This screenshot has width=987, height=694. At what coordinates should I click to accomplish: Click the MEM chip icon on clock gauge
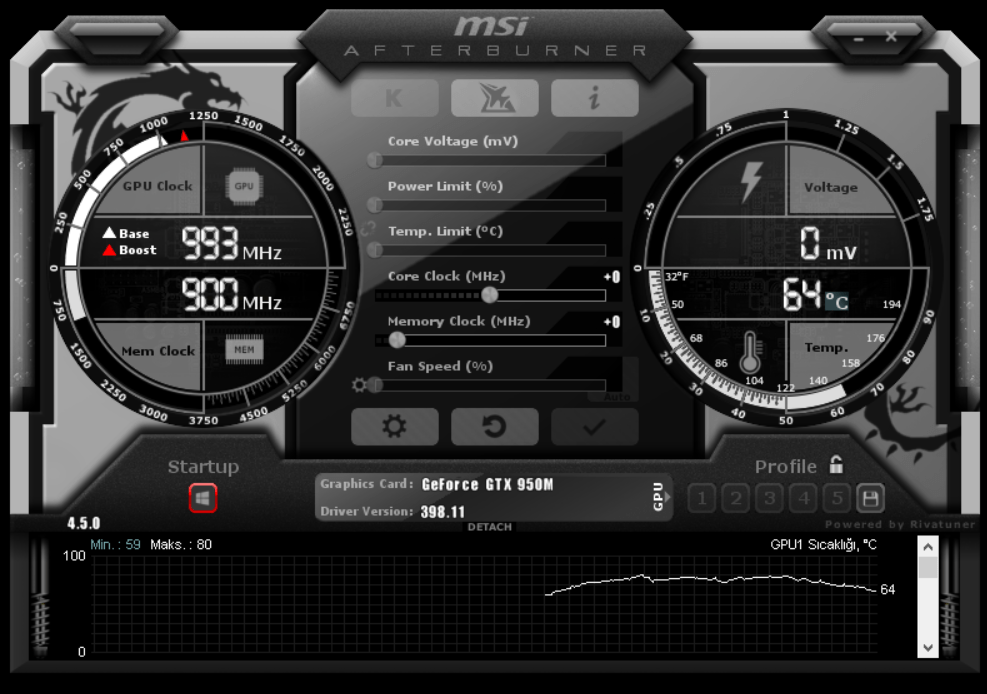point(244,350)
